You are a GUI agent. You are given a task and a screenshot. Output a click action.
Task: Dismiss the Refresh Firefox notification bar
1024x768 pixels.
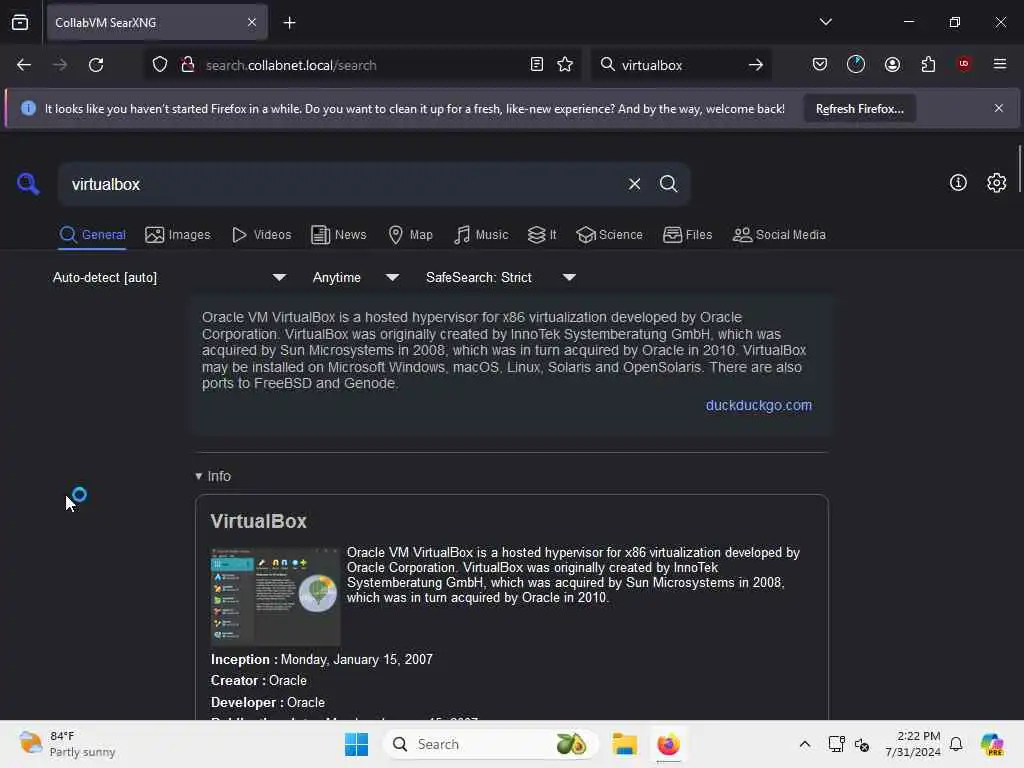click(999, 108)
